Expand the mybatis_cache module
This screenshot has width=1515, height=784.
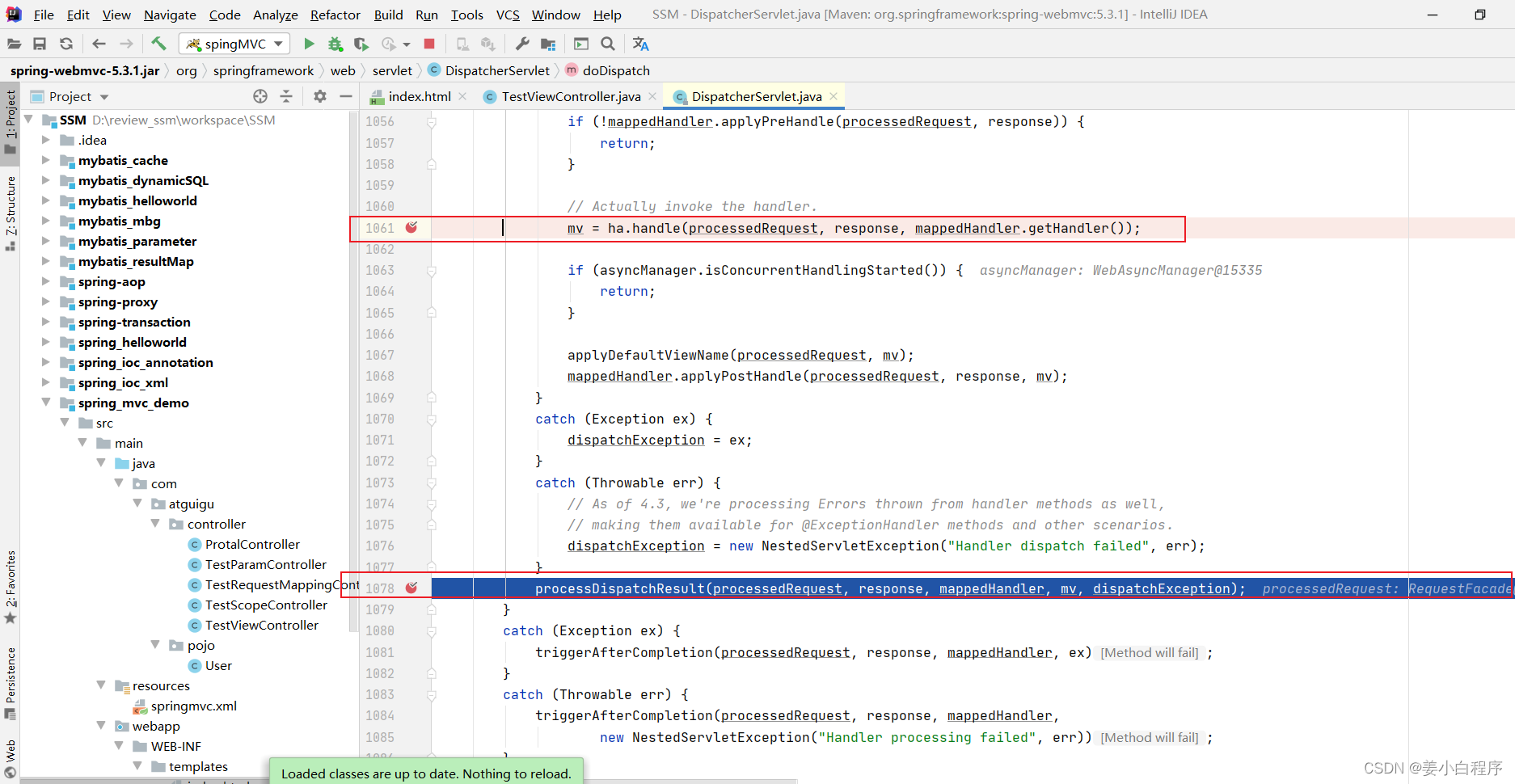[x=46, y=160]
